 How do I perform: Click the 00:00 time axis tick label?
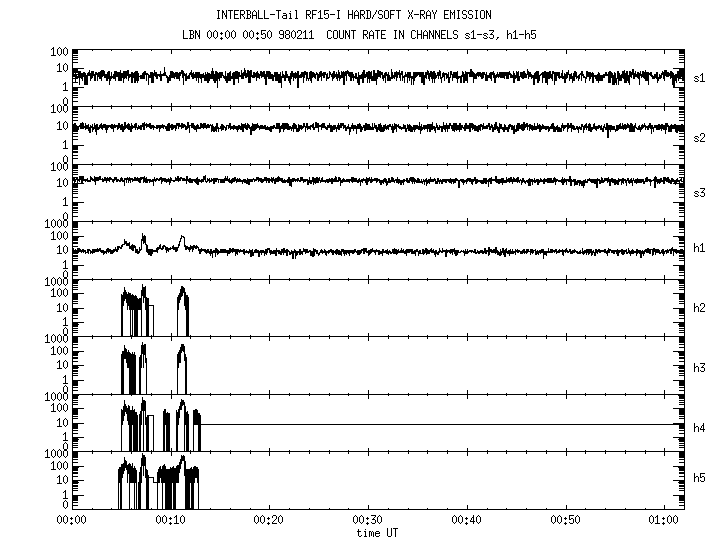click(x=71, y=521)
